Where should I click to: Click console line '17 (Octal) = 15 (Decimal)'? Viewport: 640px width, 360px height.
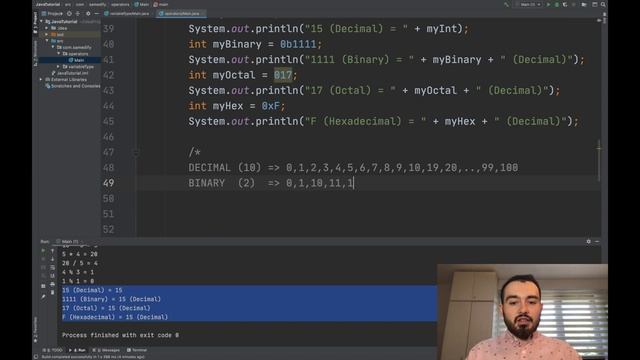click(x=106, y=308)
